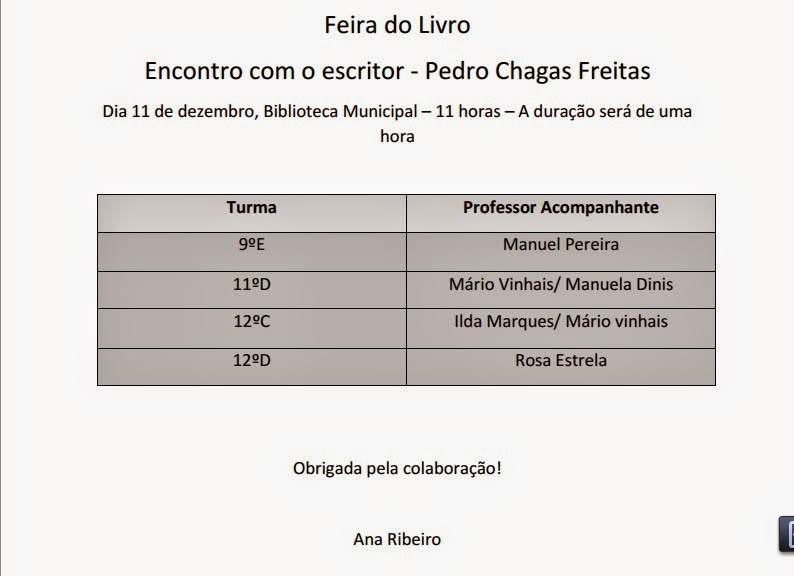Select the "12ºC" class cell
The width and height of the screenshot is (794, 576).
click(x=252, y=328)
